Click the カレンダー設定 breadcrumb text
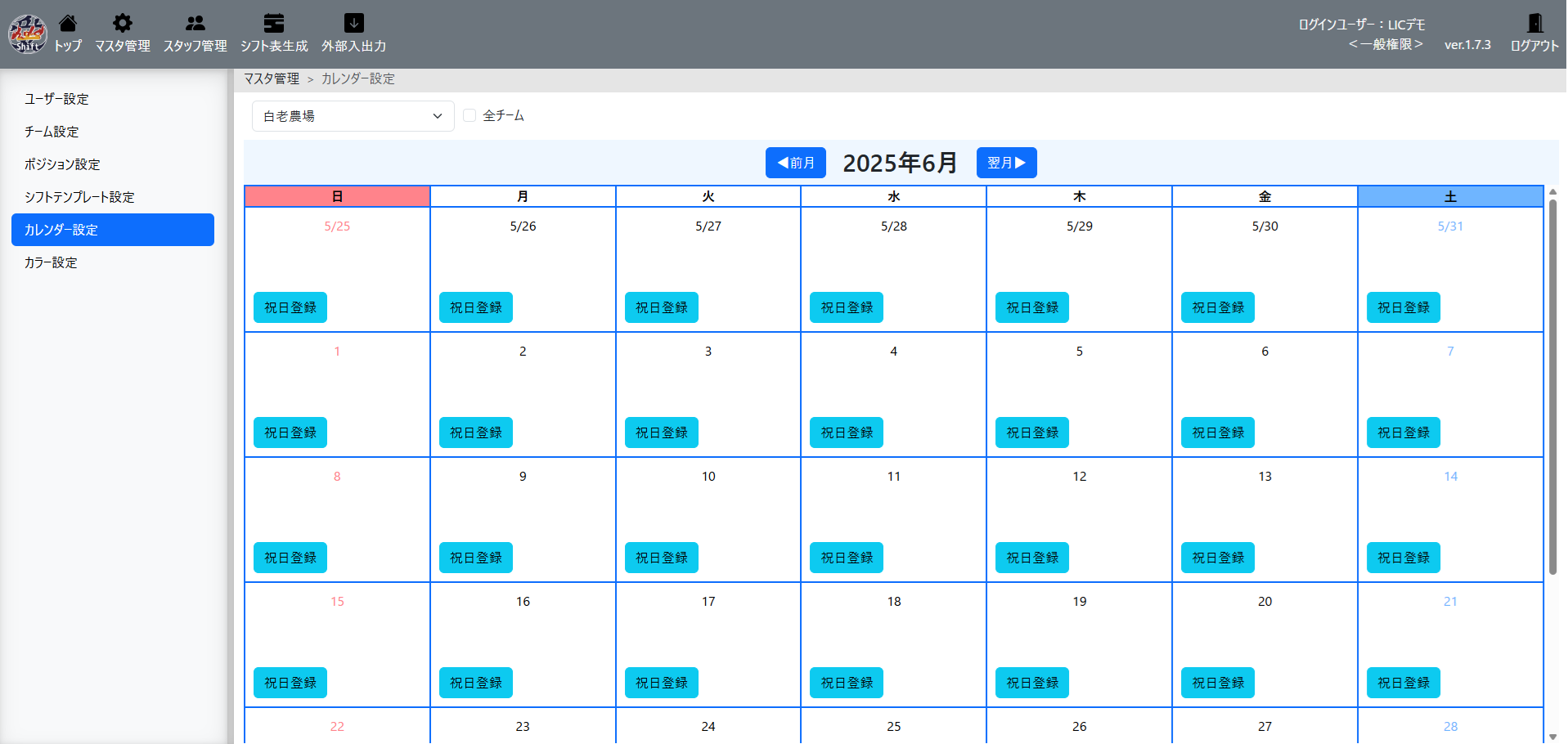This screenshot has width=1568, height=744. coord(358,78)
